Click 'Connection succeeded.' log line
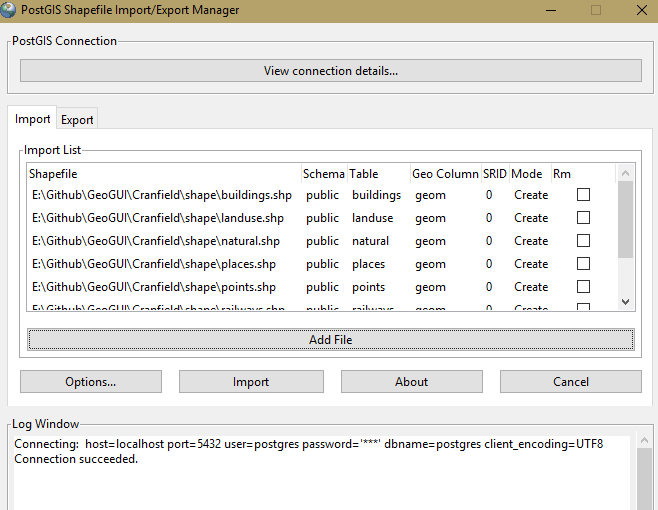 point(76,459)
